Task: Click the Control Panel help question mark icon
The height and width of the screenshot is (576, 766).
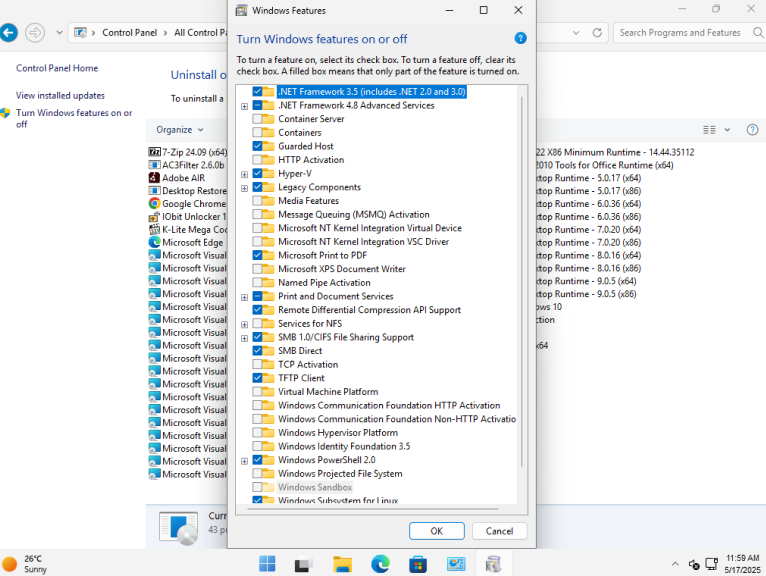Action: click(752, 129)
